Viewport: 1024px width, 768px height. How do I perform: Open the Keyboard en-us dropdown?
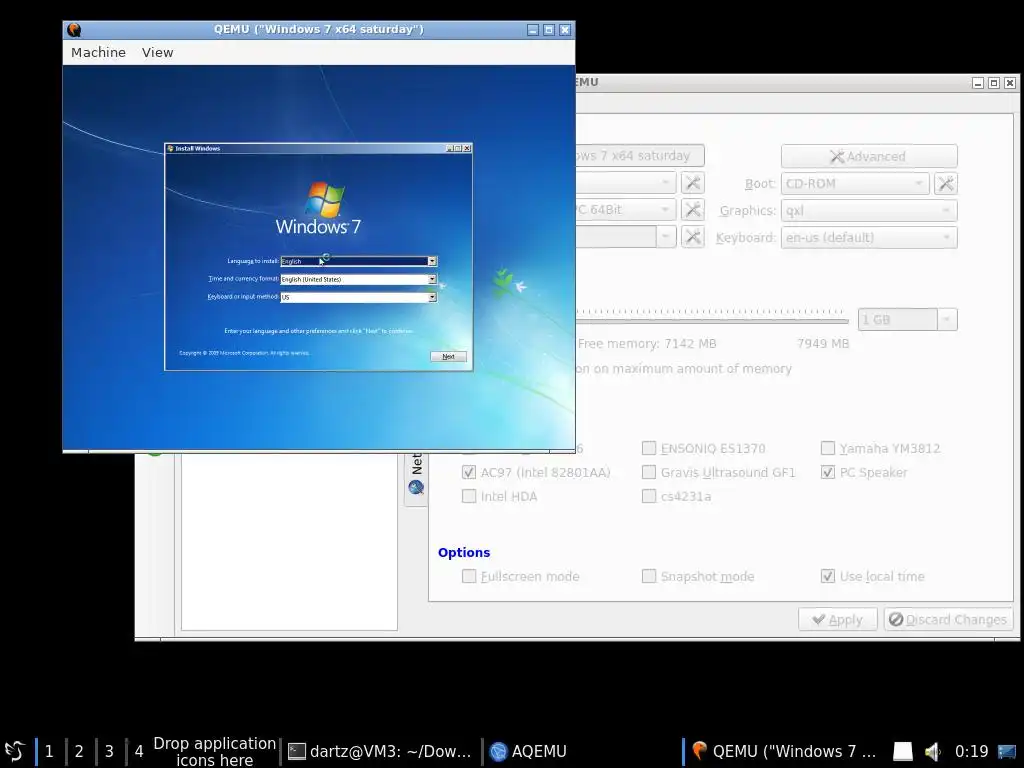click(869, 237)
